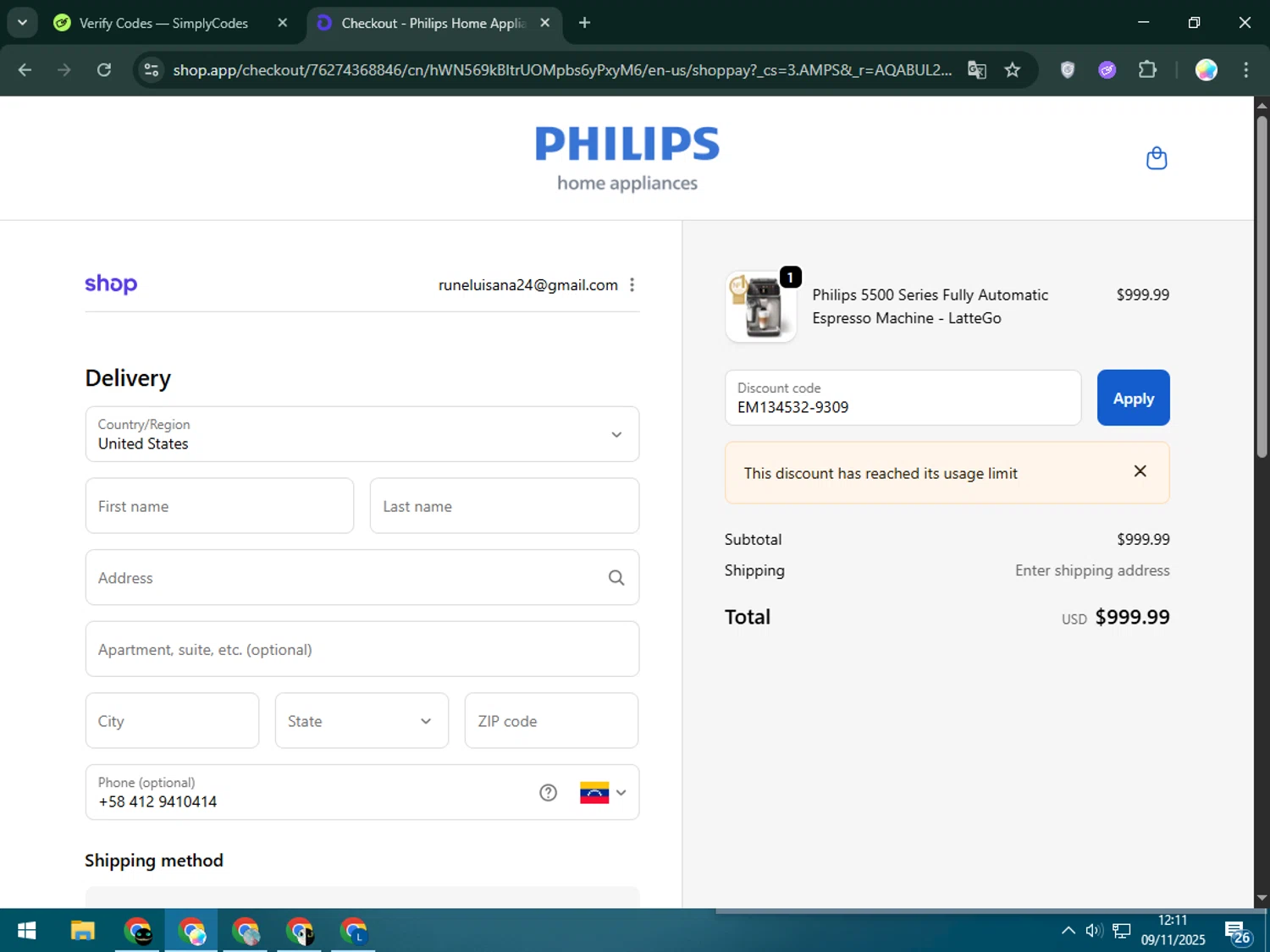Show phone number help tooltip
The image size is (1270, 952).
(x=549, y=793)
